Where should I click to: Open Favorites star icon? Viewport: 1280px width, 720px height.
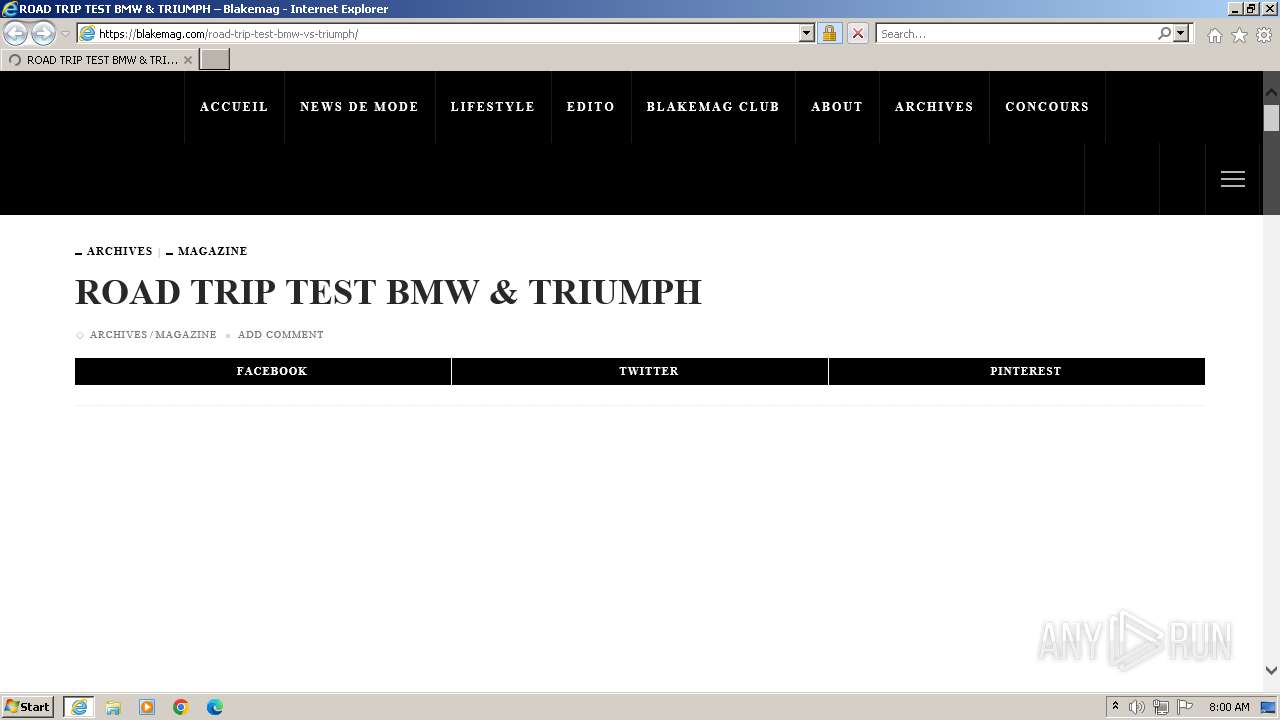1239,35
